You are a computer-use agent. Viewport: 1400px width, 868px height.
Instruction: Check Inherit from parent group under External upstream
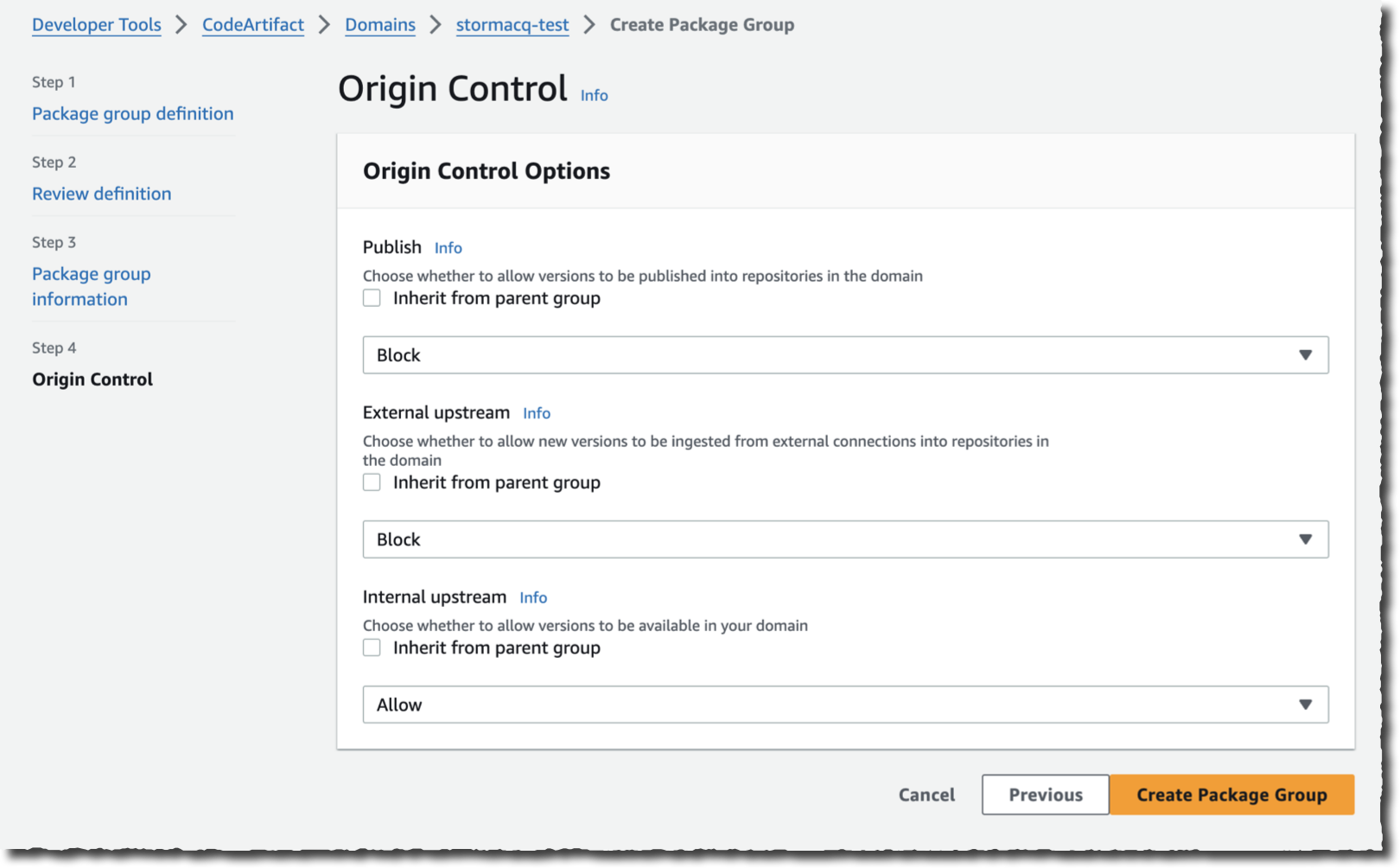[x=372, y=482]
